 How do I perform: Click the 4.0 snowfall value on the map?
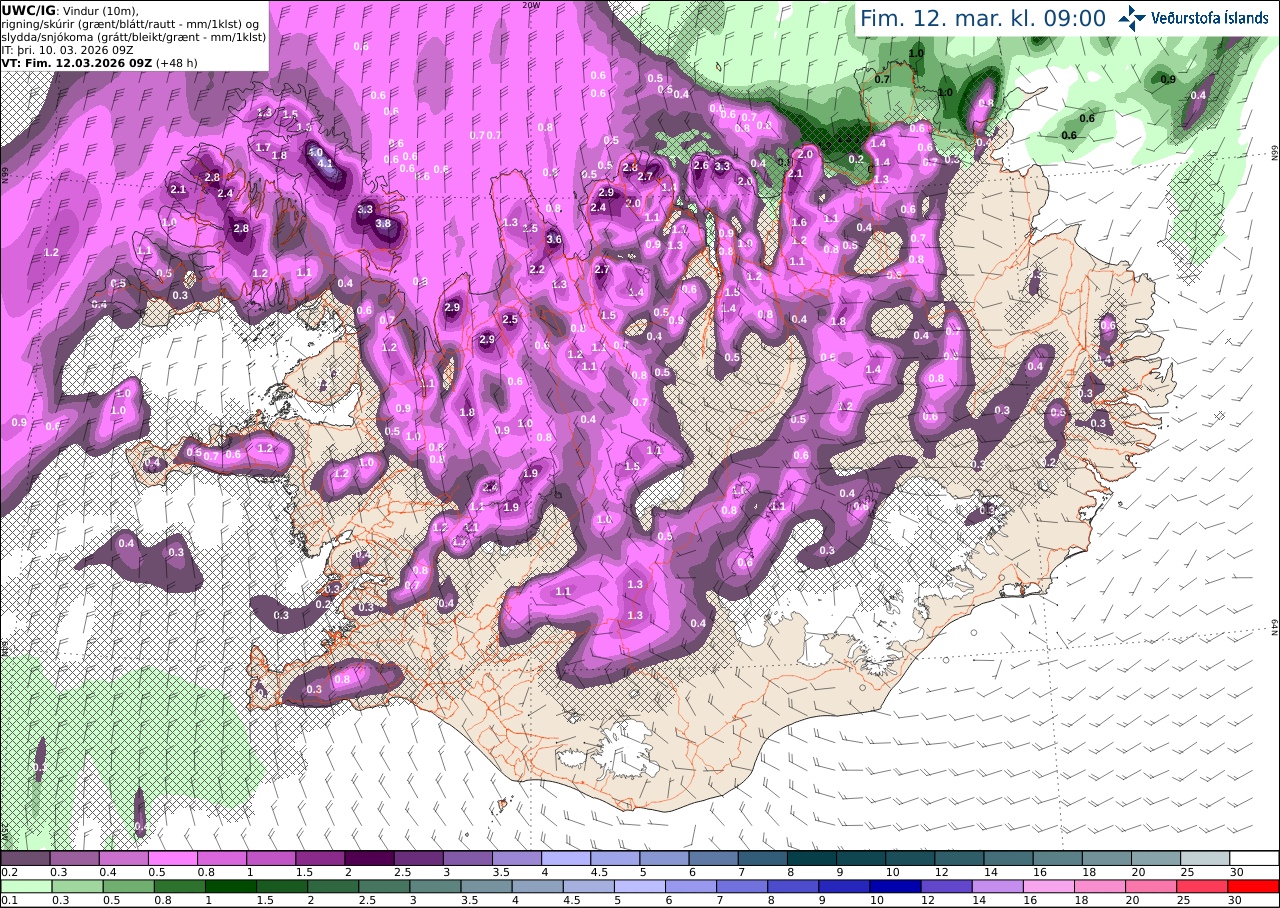(314, 152)
